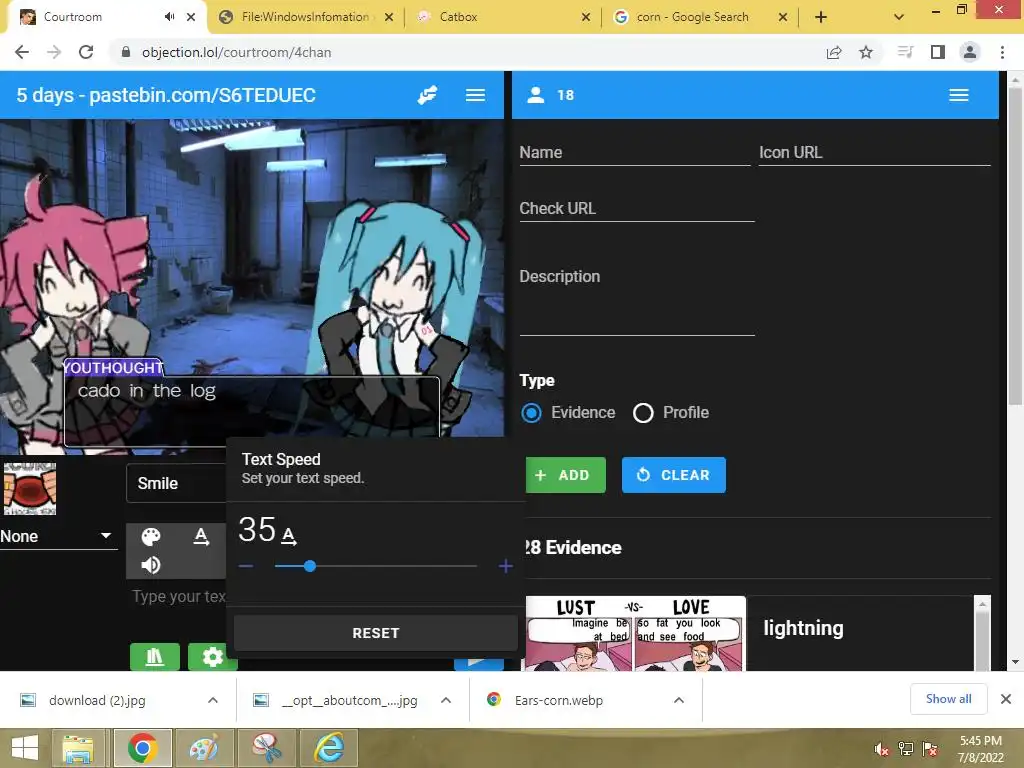Click the 'Type your text' message box
Viewport: 1024px width, 768px height.
(x=178, y=596)
